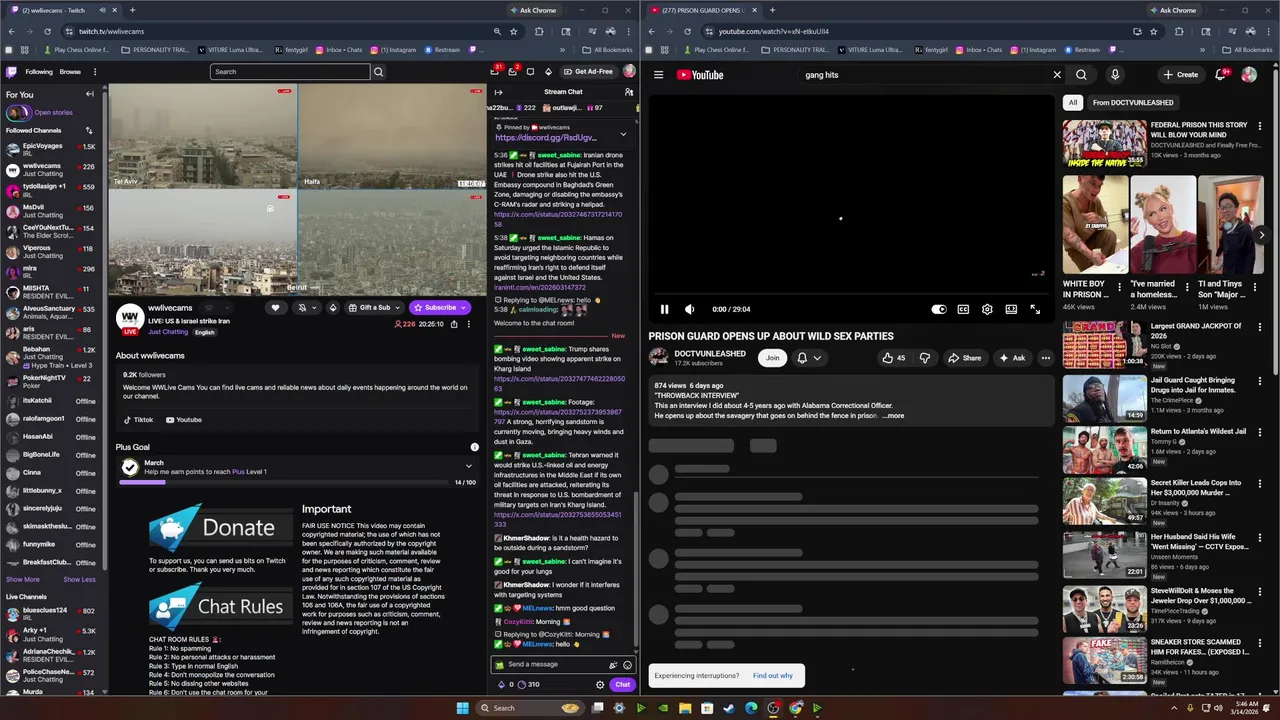1280x720 pixels.
Task: Click the YouTube search magnifier icon
Action: tap(1081, 75)
